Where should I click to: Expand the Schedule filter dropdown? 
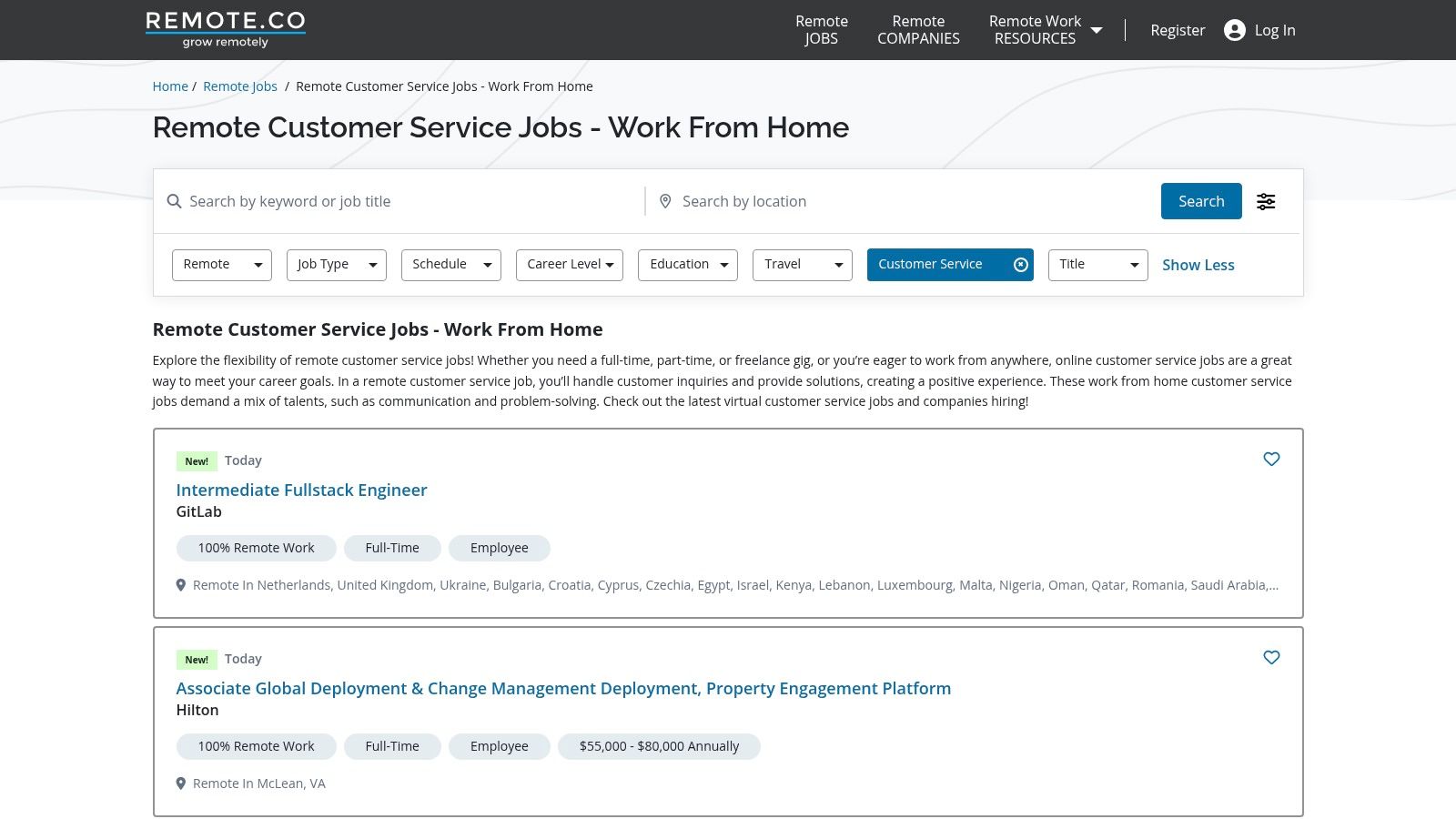[450, 265]
